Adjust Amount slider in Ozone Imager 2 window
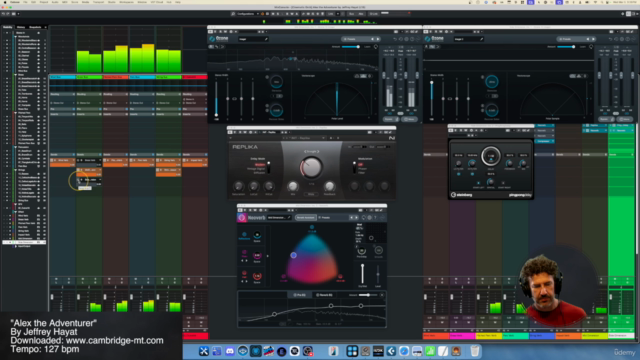This screenshot has height=360, width=640. (567, 47)
